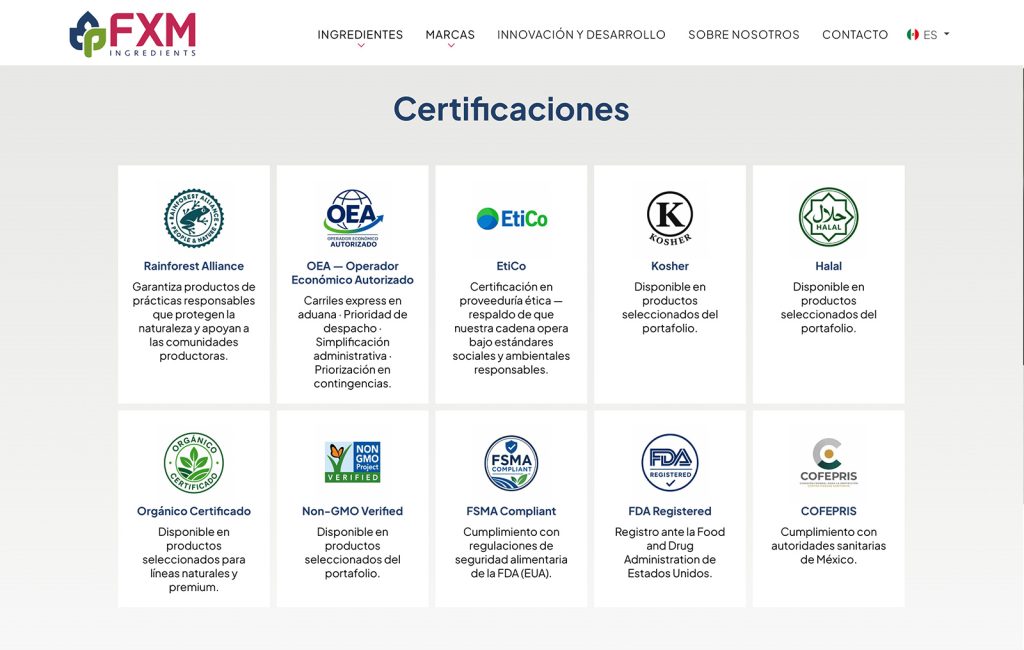Click the FDA Registered title
This screenshot has width=1024, height=650.
[x=670, y=511]
